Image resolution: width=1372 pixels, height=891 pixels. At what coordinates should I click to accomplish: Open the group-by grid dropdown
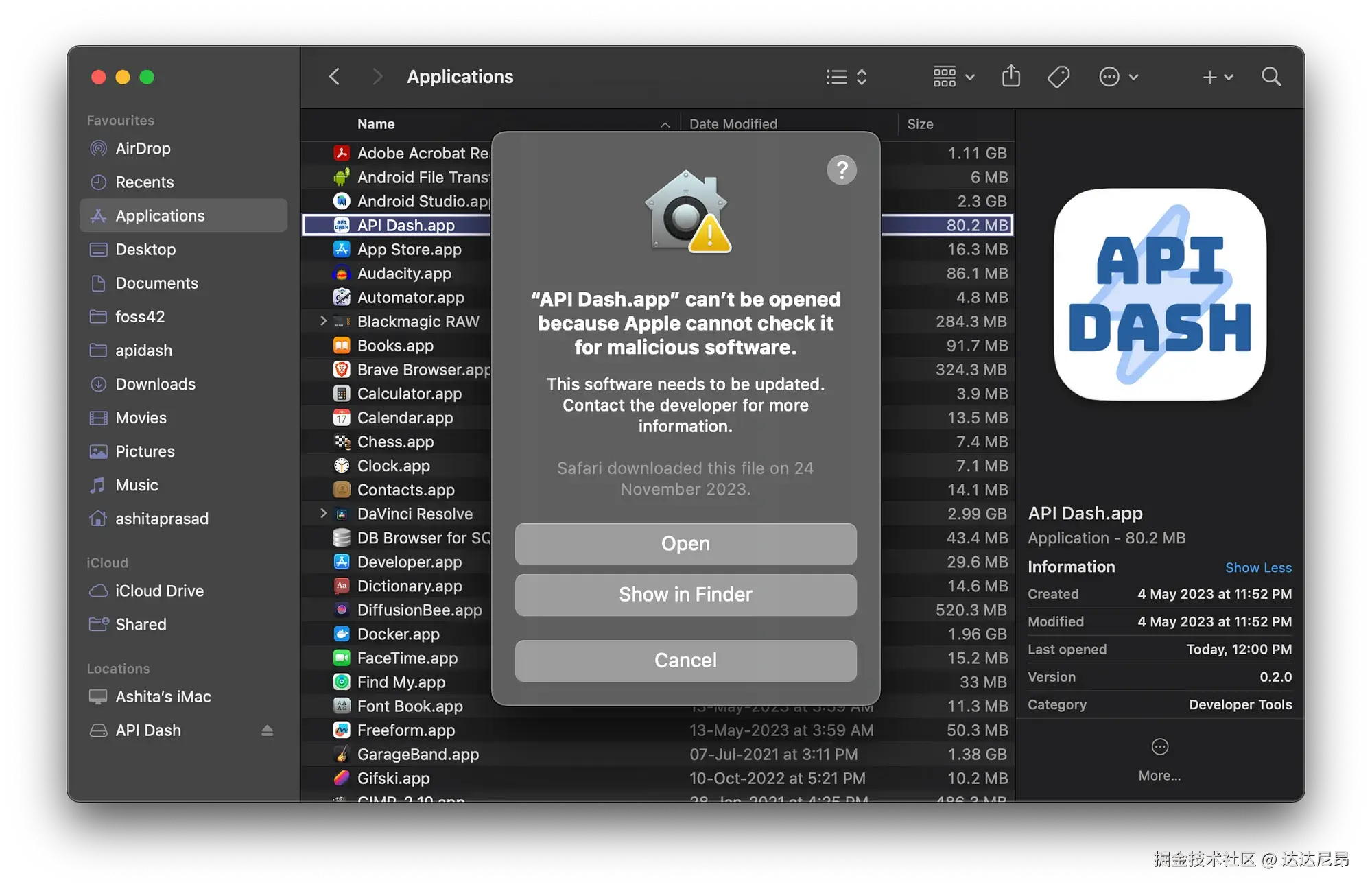pos(954,76)
